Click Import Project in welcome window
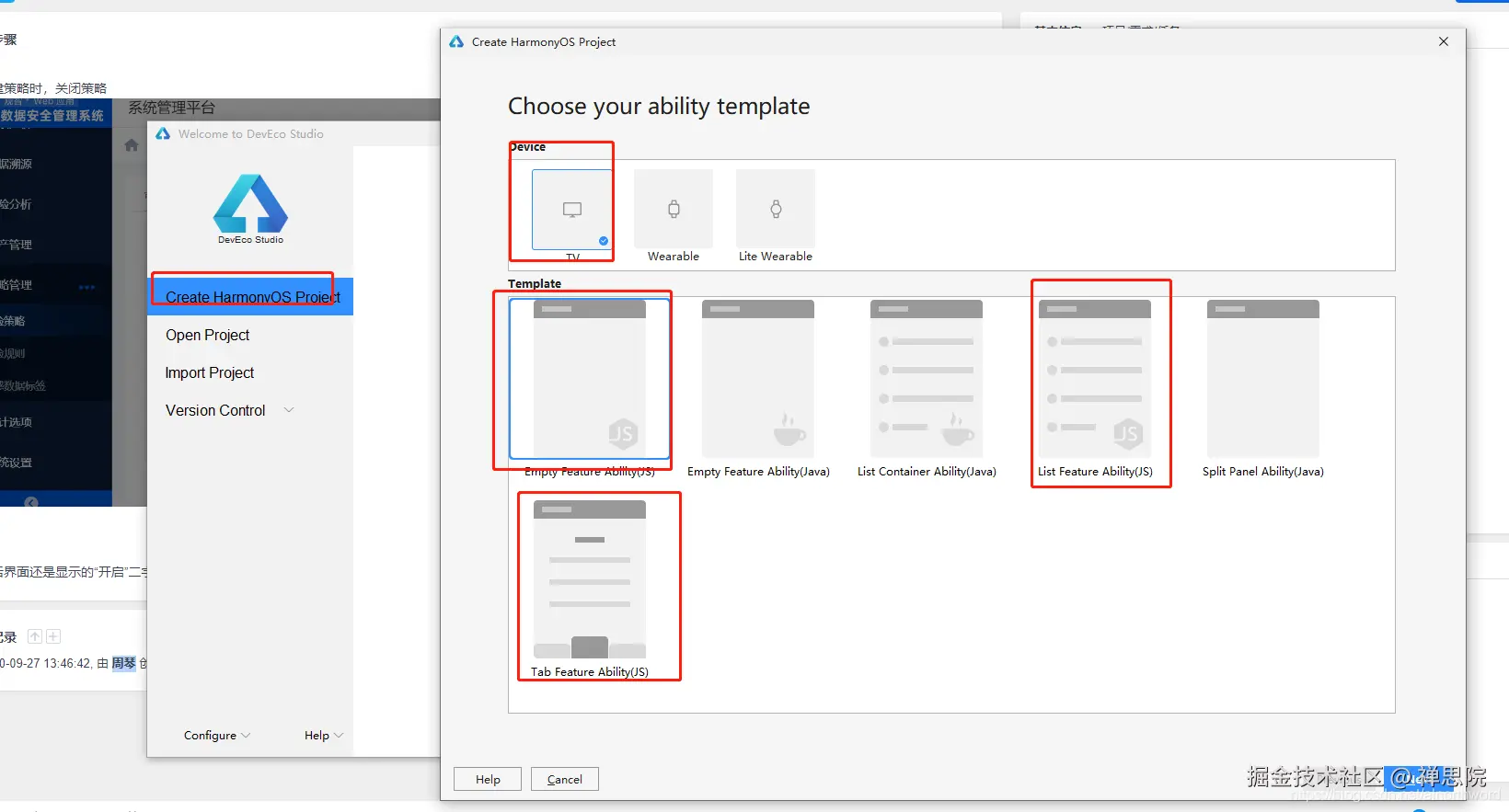 210,372
